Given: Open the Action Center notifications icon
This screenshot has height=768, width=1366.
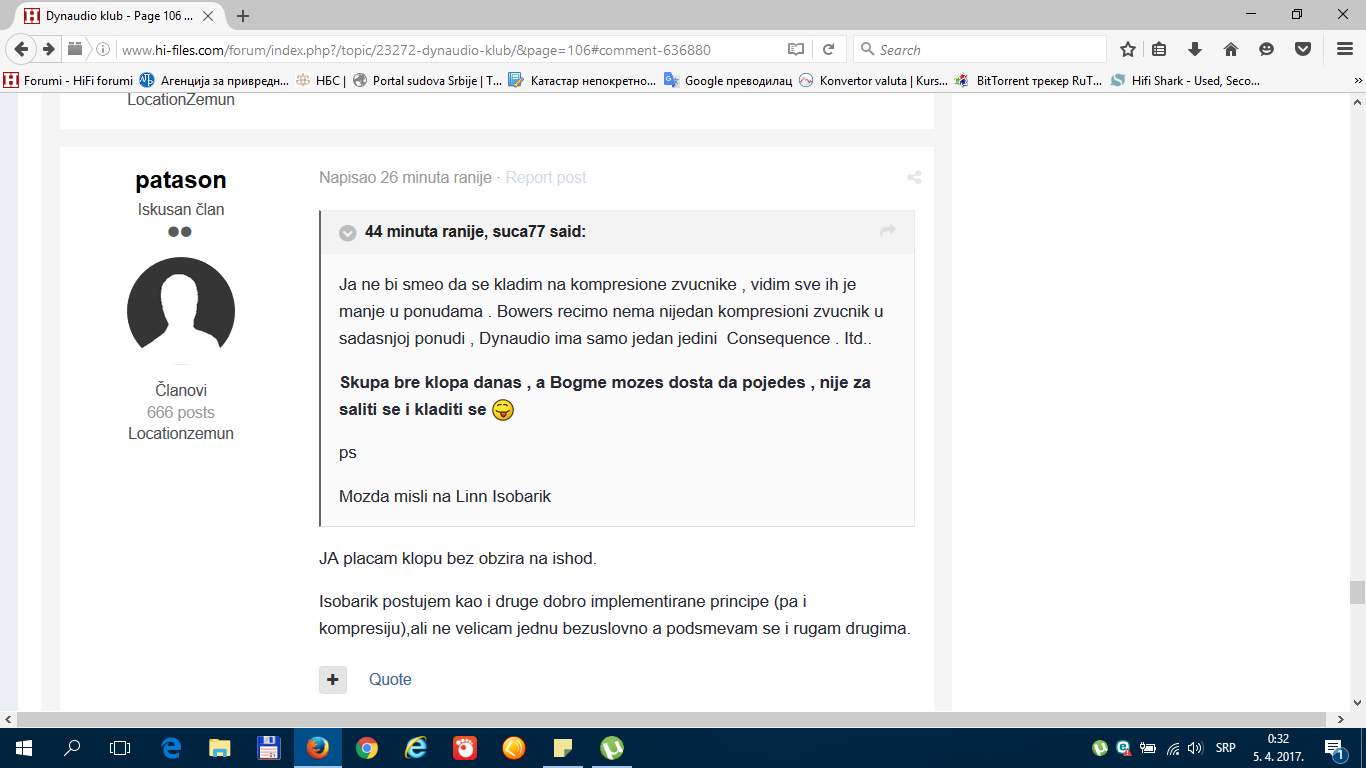Looking at the screenshot, I should tap(1335, 748).
